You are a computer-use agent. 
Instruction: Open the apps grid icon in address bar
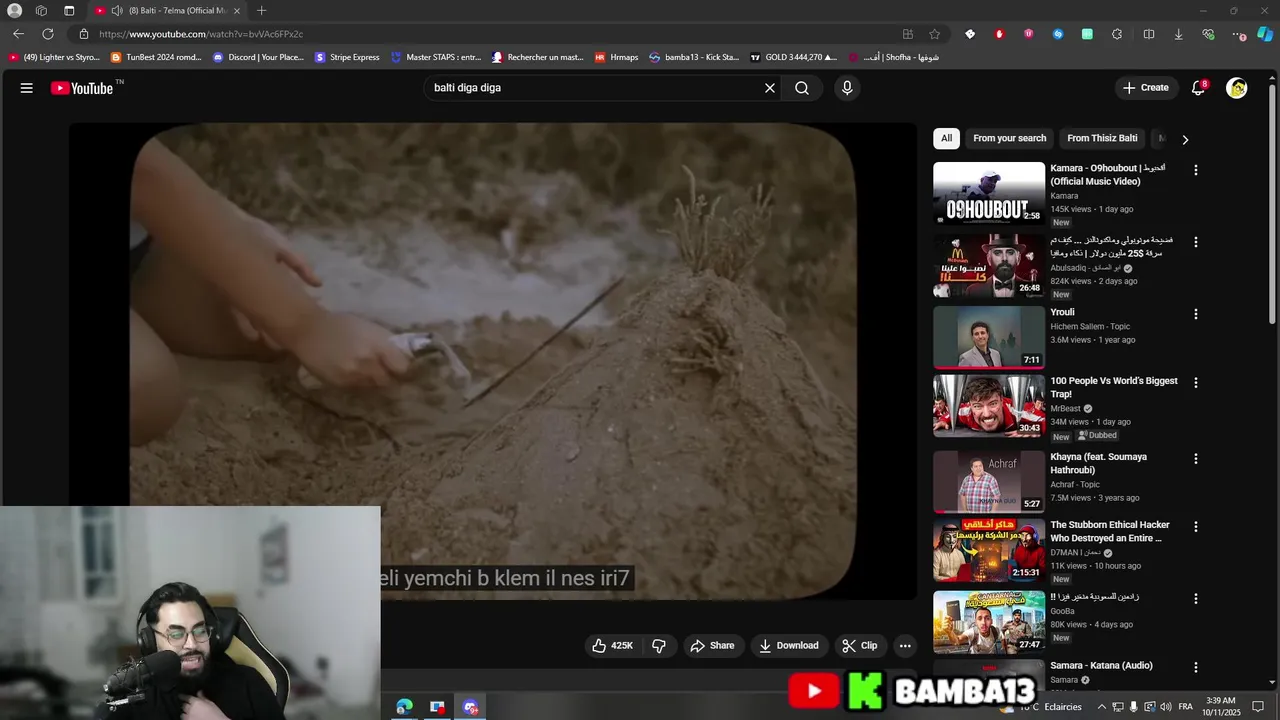tap(908, 34)
